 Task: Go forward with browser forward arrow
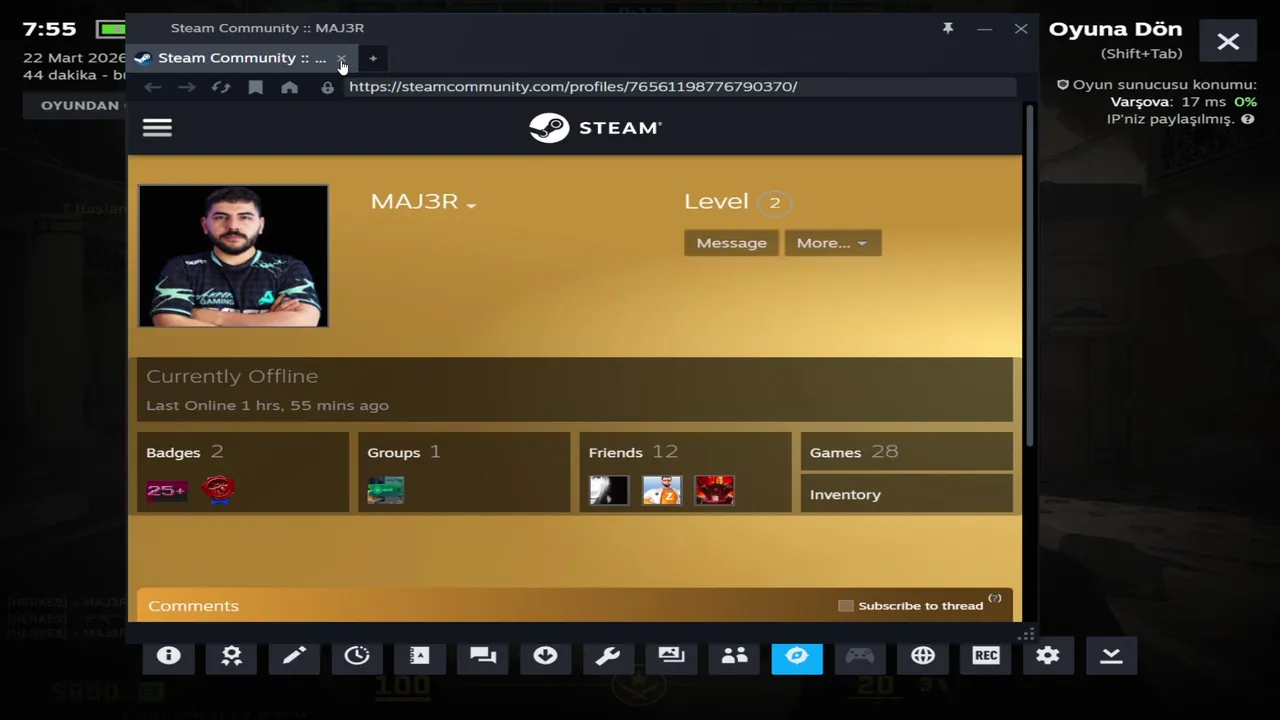point(187,87)
